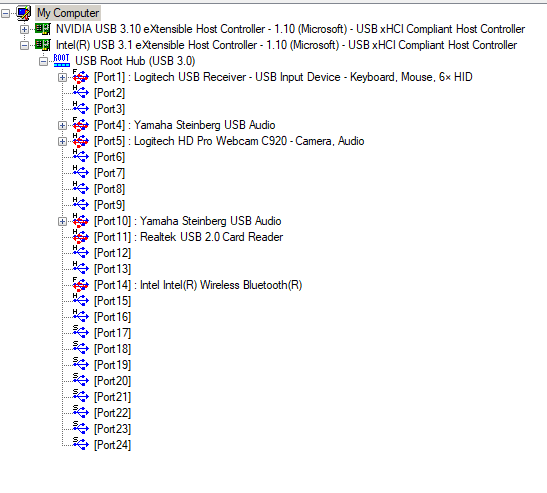Click the USB Root Hub ROOT icon
The image size is (547, 493).
[x=62, y=61]
